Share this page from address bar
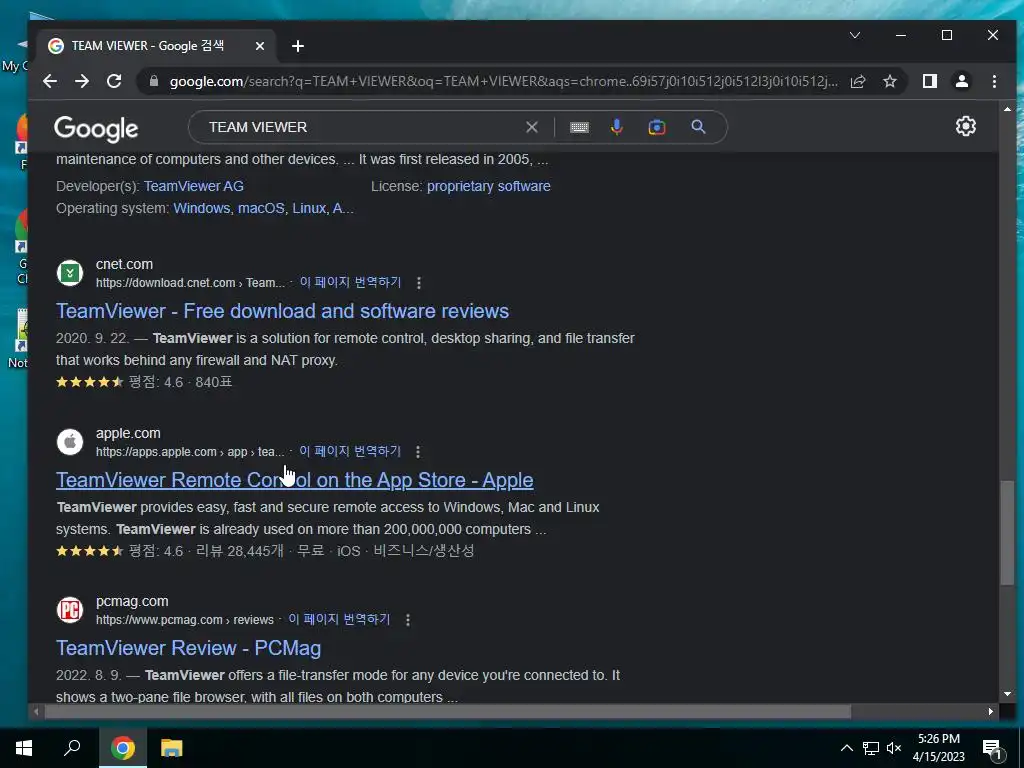The image size is (1024, 768). [x=858, y=81]
